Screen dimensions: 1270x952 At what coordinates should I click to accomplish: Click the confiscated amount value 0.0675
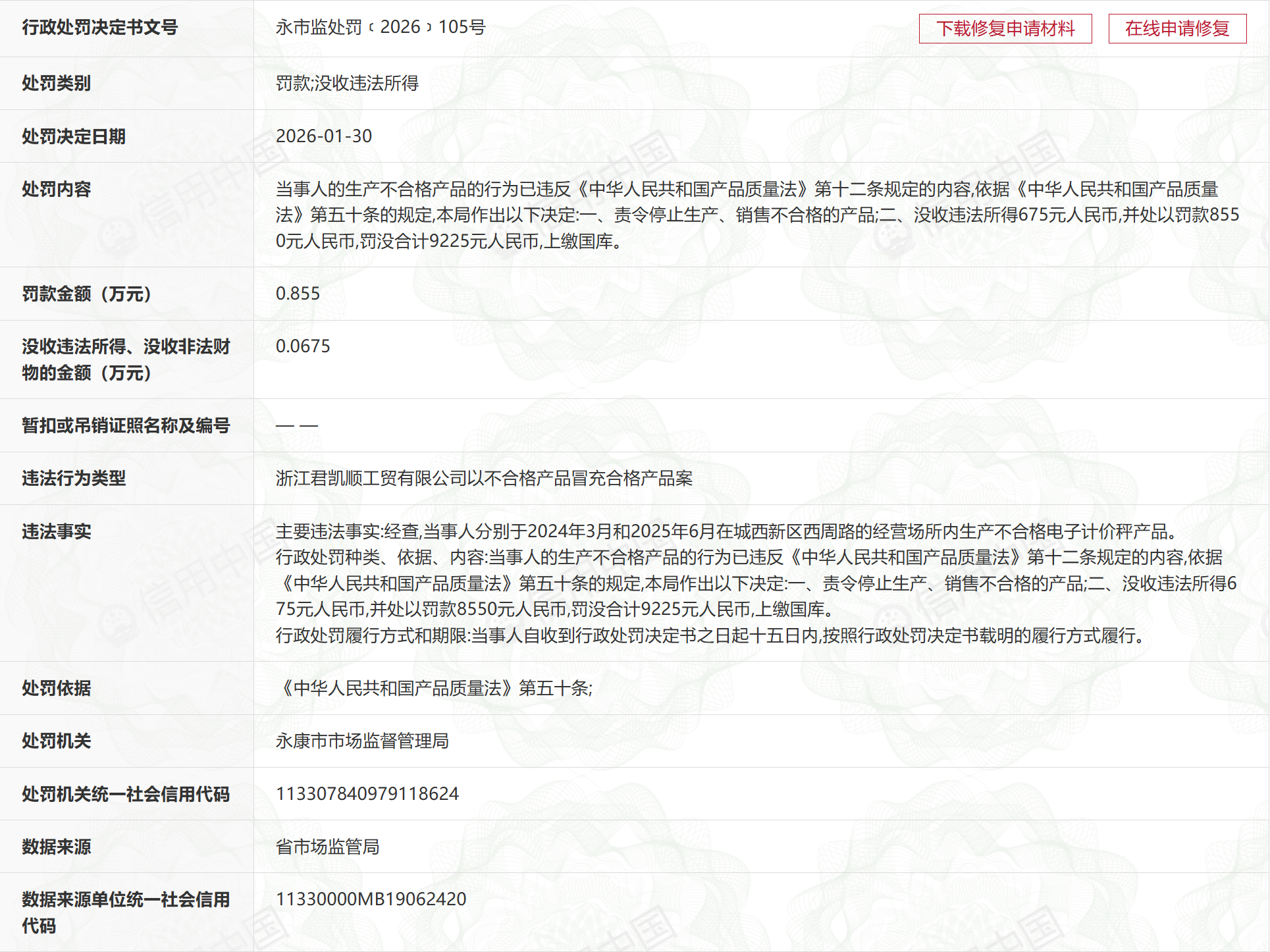(x=303, y=346)
